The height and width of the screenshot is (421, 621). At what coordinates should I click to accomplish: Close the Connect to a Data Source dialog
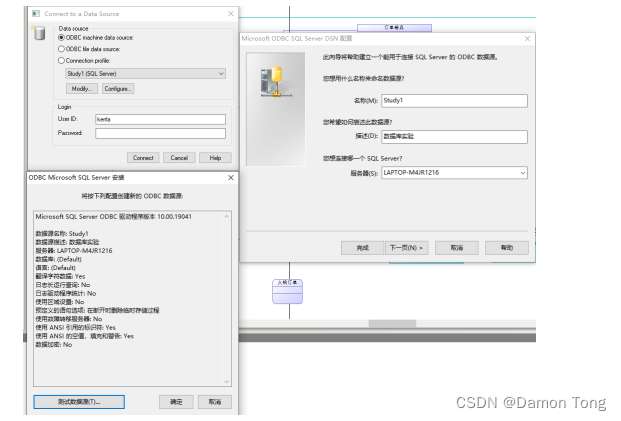tap(231, 14)
